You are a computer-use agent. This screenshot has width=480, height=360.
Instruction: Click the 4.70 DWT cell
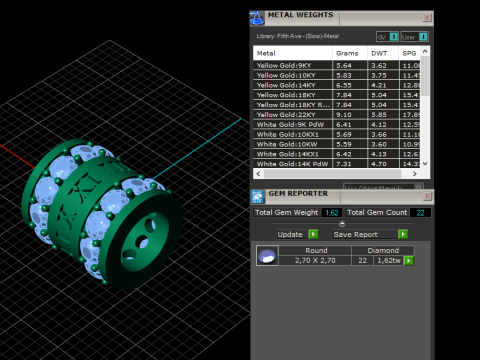pos(383,164)
